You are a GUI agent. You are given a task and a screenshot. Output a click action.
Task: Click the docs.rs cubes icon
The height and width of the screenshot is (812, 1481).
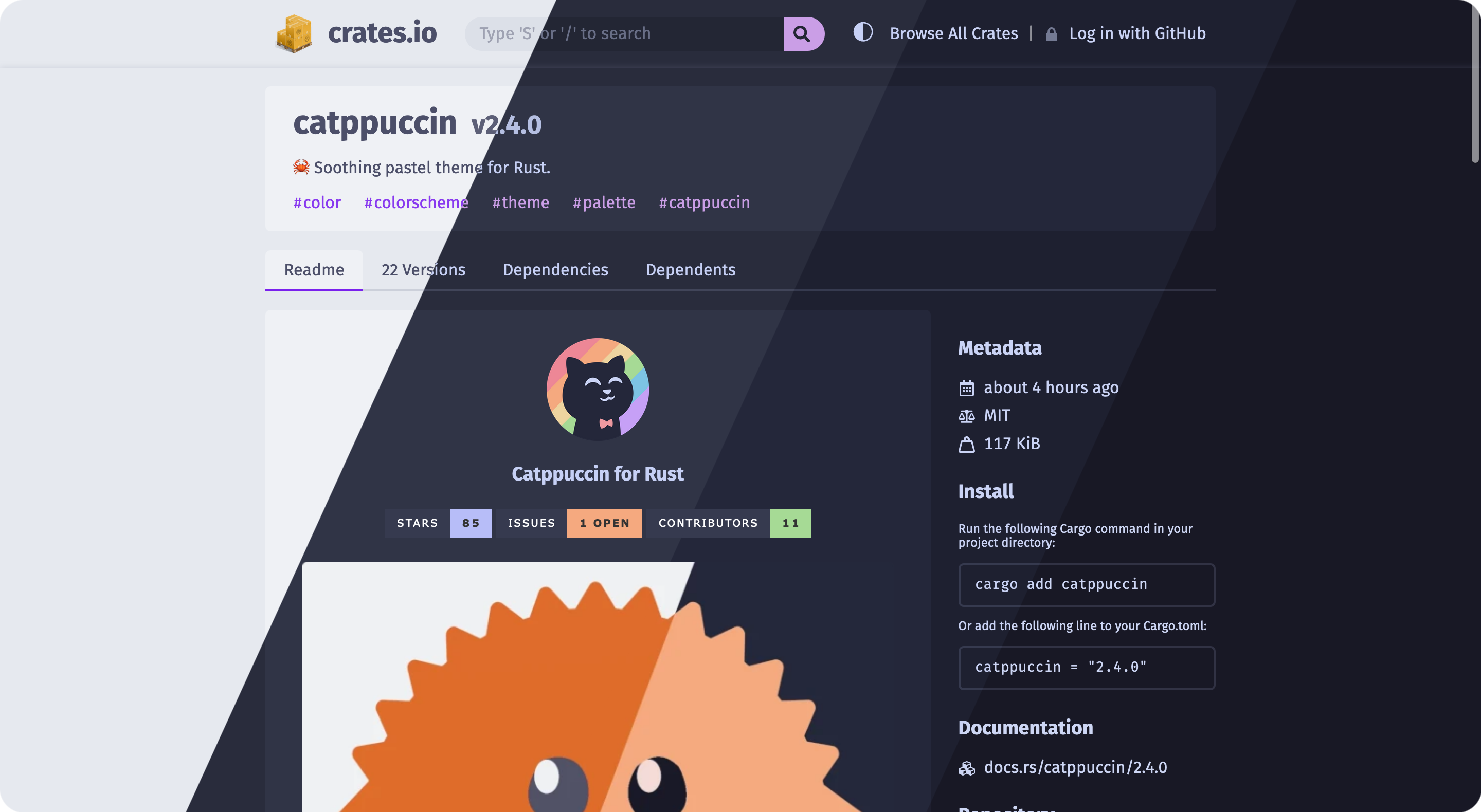966,768
